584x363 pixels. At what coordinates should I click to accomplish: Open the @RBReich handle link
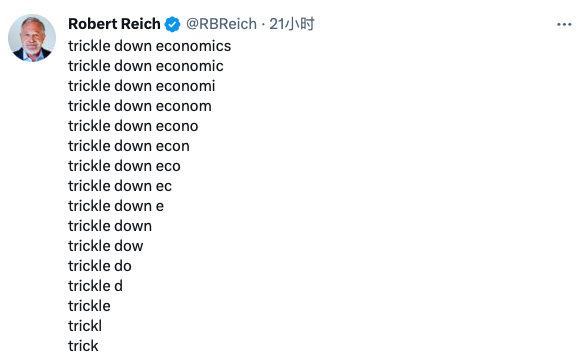221,24
